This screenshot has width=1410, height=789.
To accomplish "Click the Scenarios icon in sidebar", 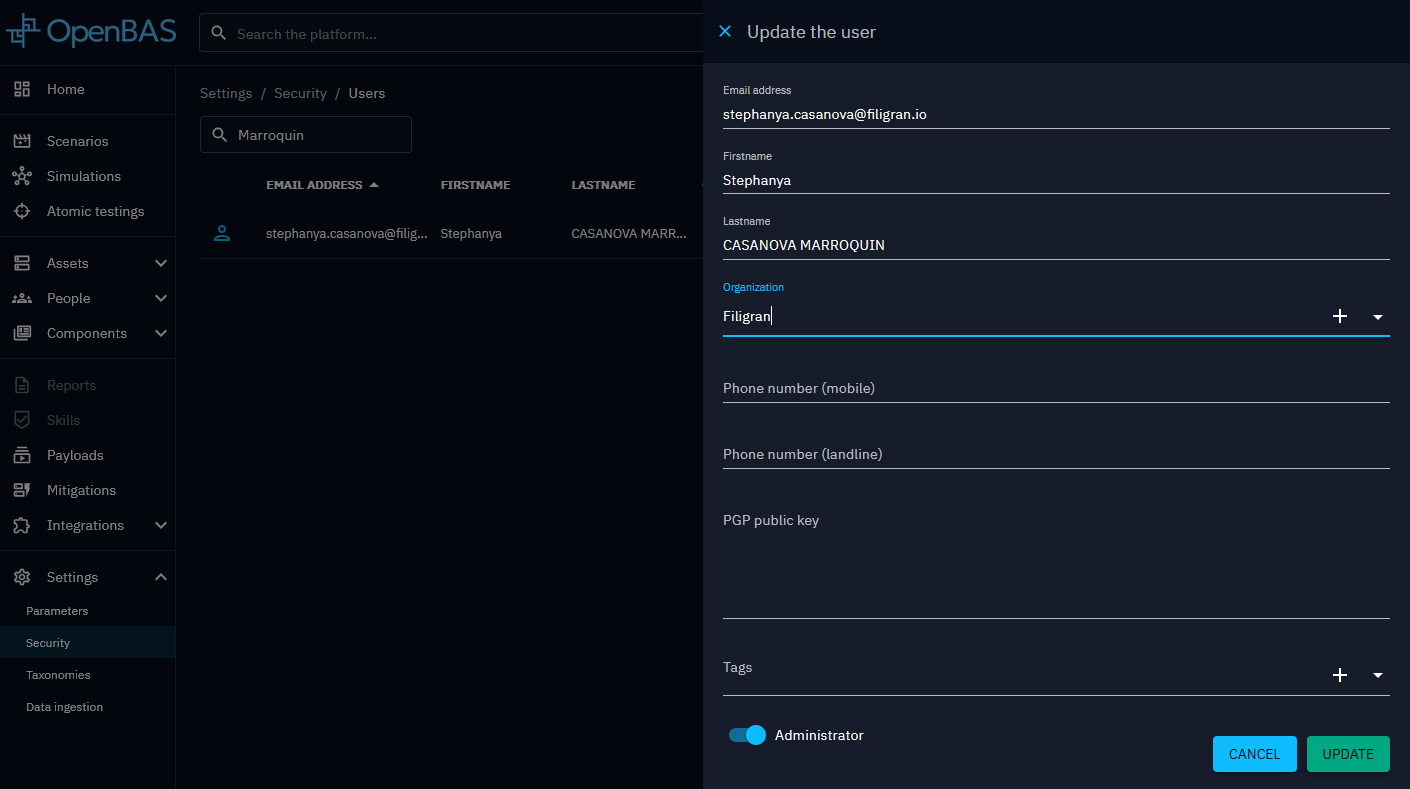I will coord(22,141).
